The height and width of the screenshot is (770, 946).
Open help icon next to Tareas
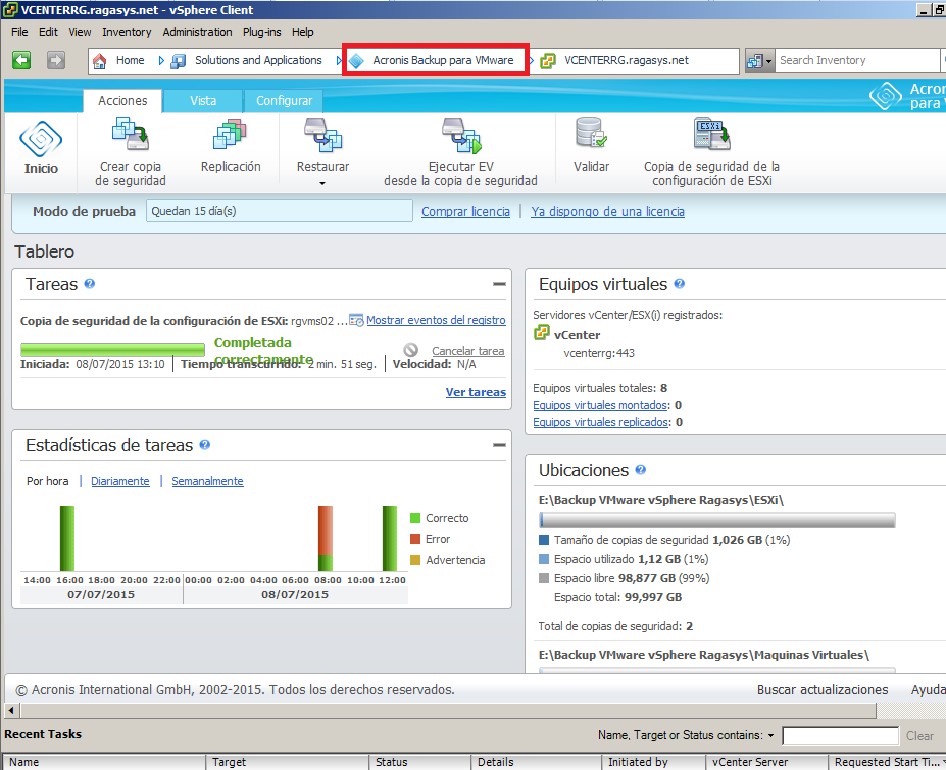click(x=90, y=284)
